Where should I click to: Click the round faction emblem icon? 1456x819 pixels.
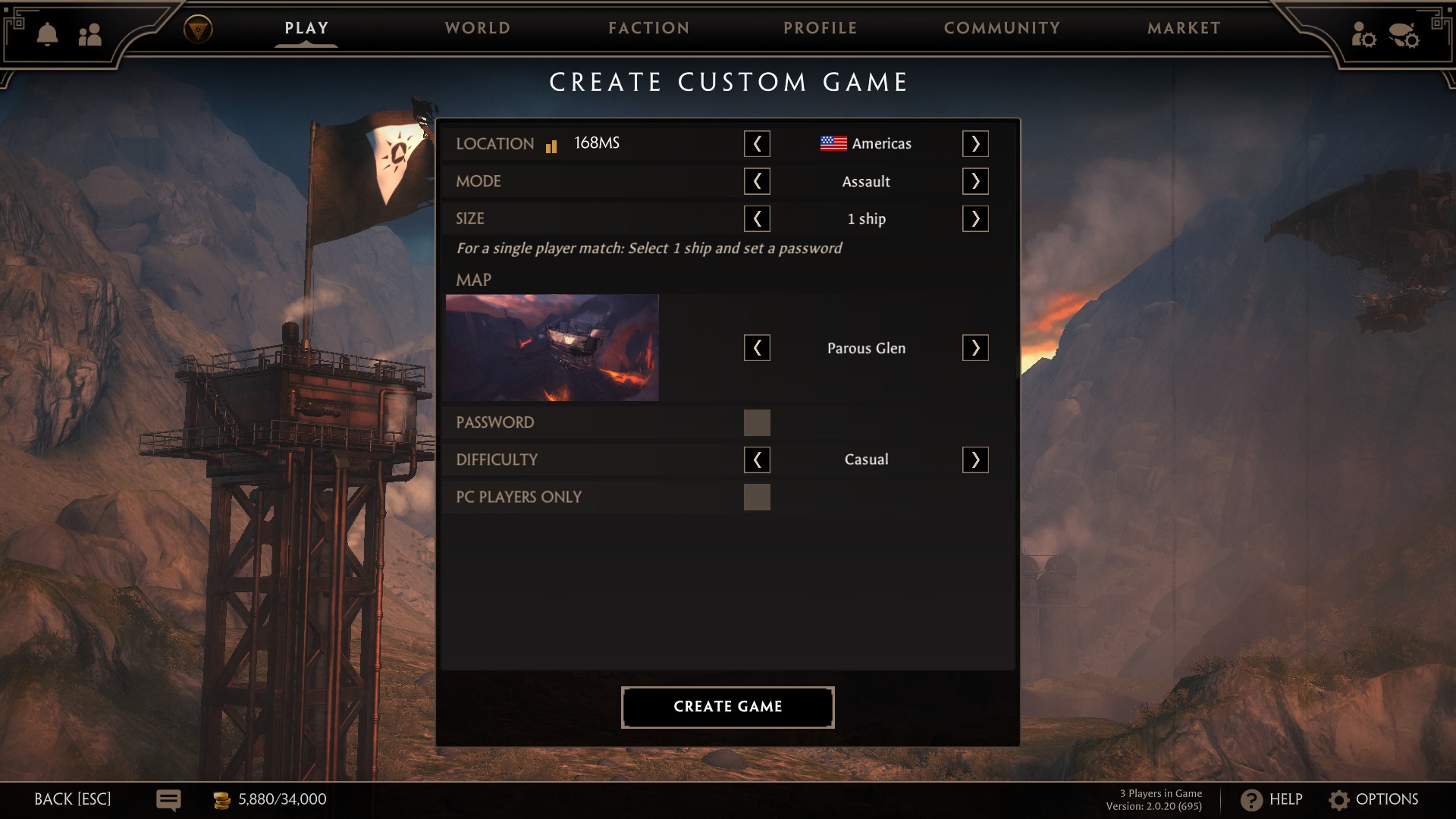198,30
